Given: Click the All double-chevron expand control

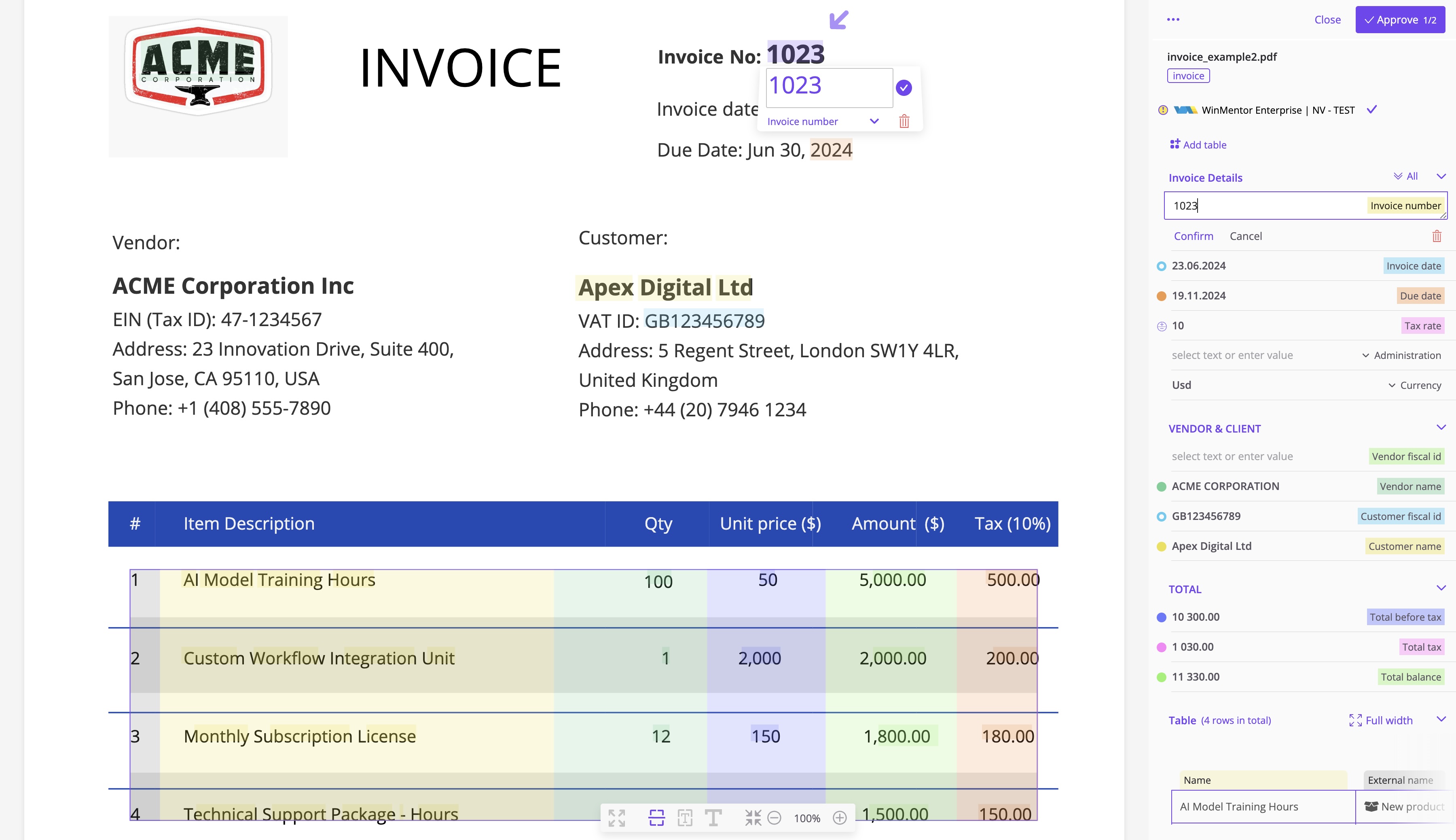Looking at the screenshot, I should (x=1405, y=176).
